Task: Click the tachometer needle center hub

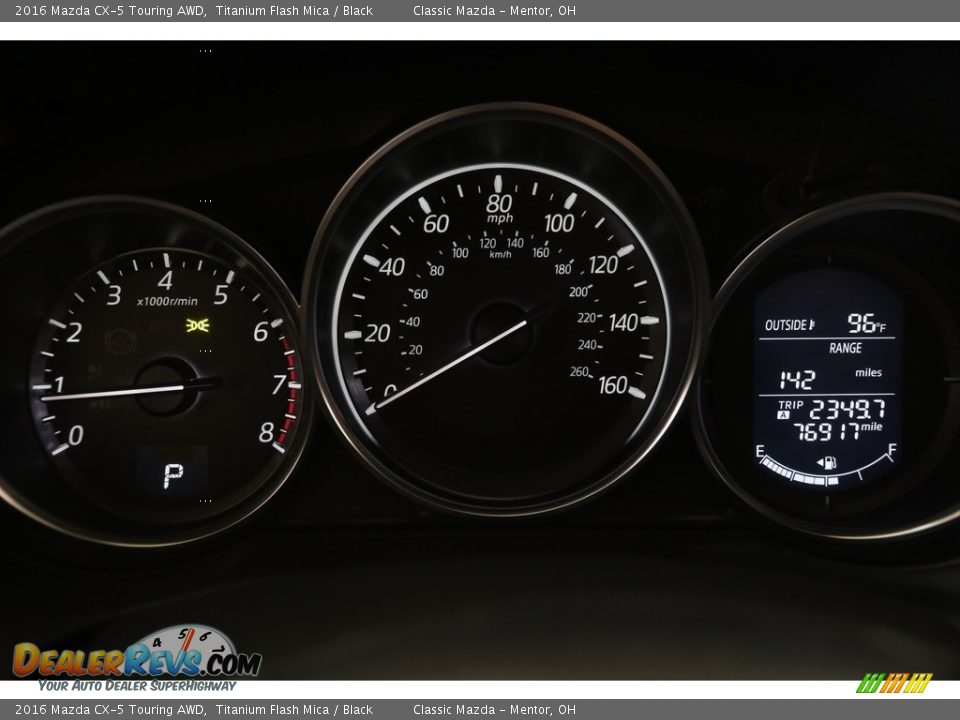Action: click(165, 386)
